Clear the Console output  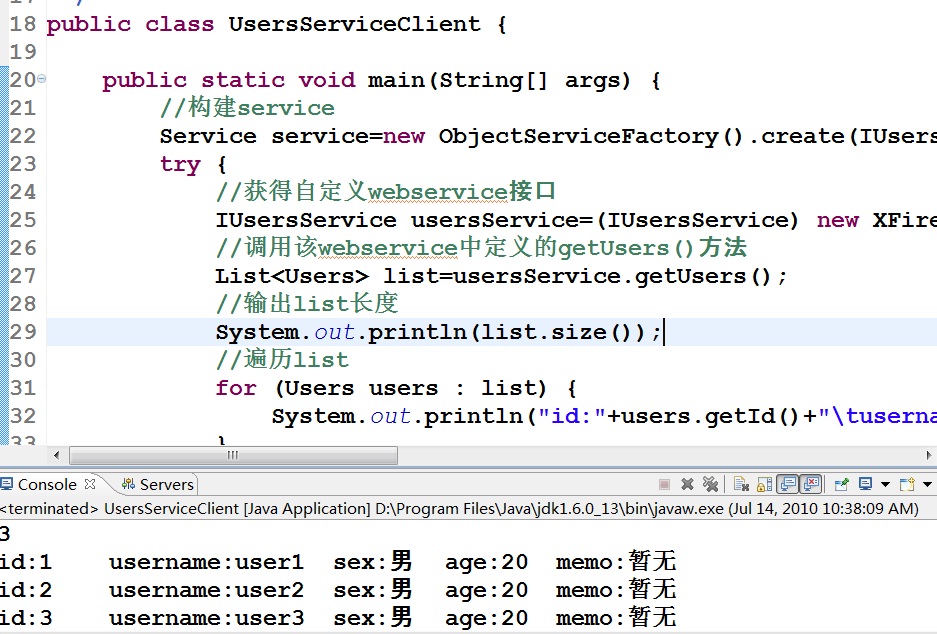click(742, 484)
